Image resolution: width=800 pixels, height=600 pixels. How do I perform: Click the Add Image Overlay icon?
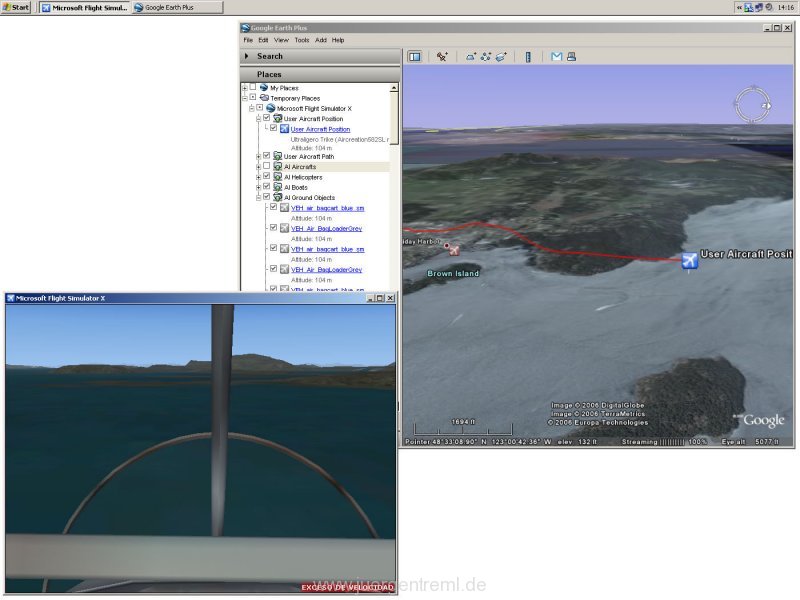(x=501, y=57)
